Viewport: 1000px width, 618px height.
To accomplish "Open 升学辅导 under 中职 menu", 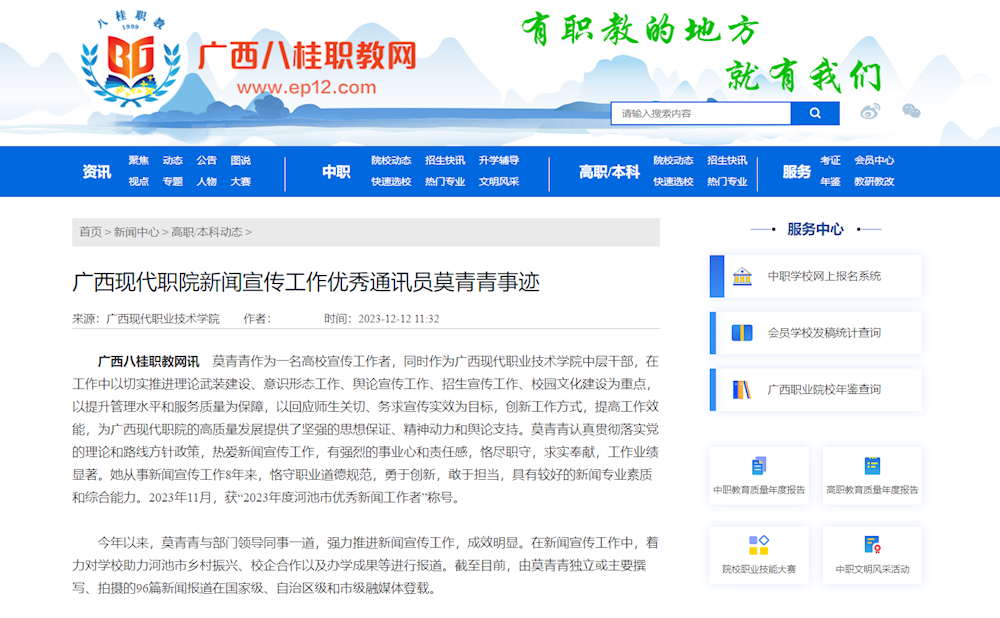I will [x=498, y=160].
